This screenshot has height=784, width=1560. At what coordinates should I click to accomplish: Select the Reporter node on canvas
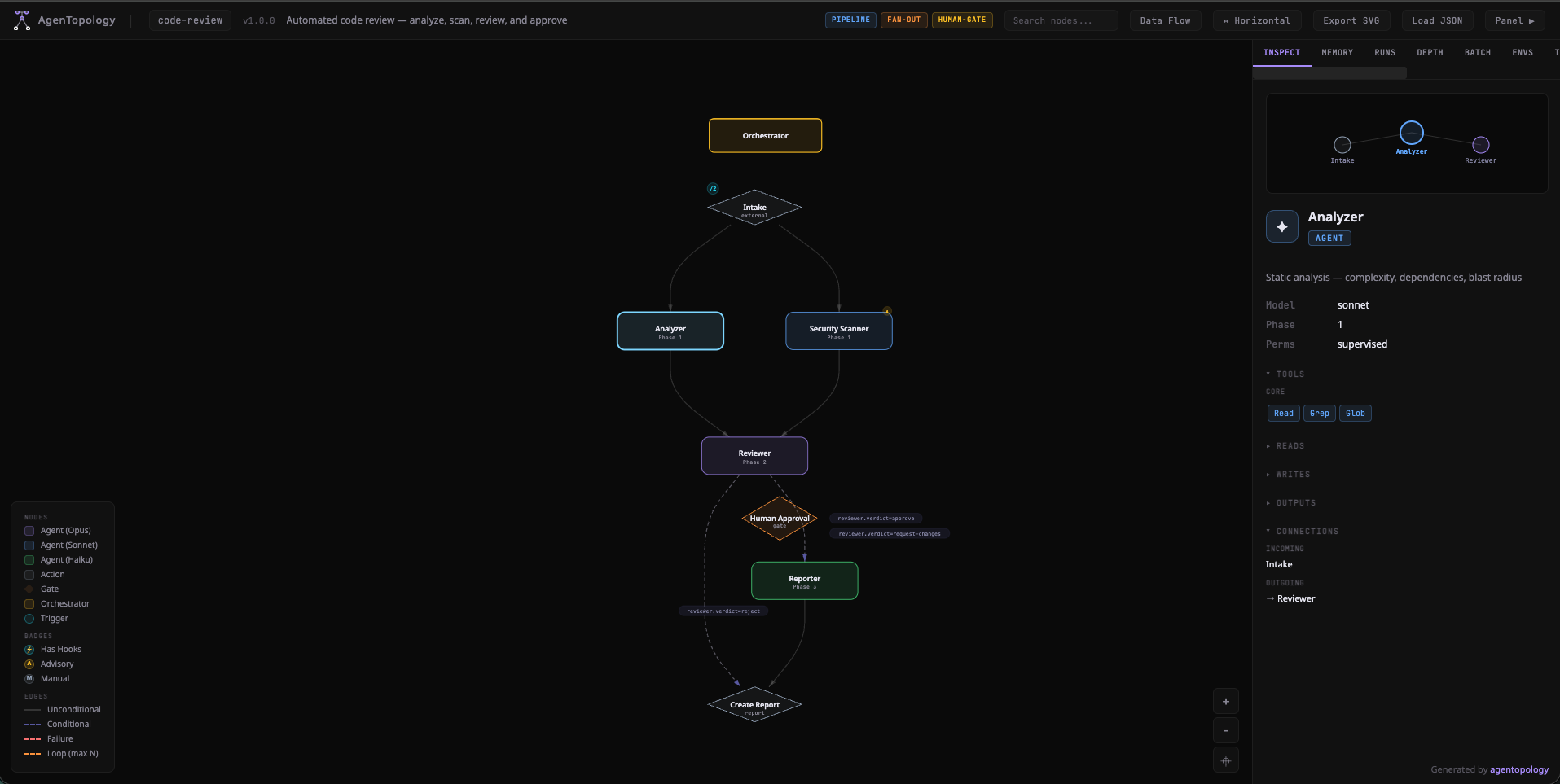tap(805, 581)
